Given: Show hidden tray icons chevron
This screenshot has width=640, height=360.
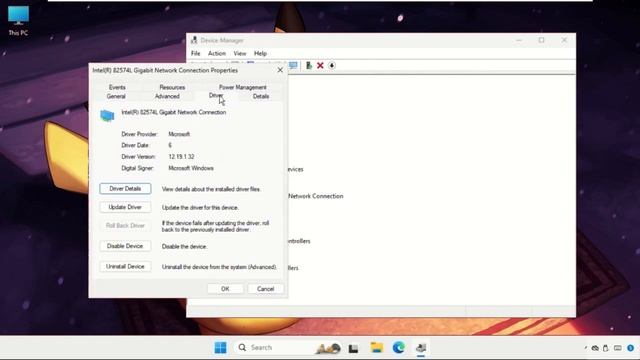Looking at the screenshot, I should pyautogui.click(x=586, y=348).
